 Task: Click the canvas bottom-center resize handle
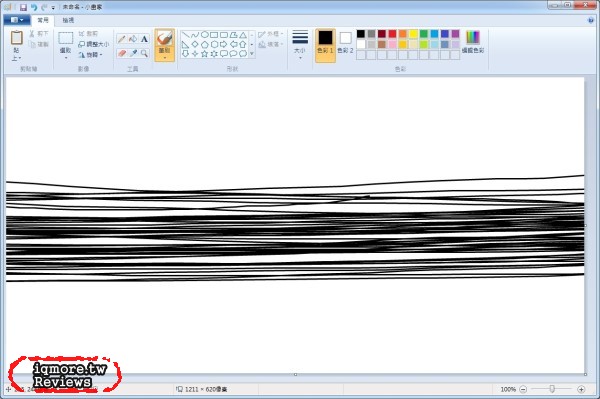click(x=295, y=374)
